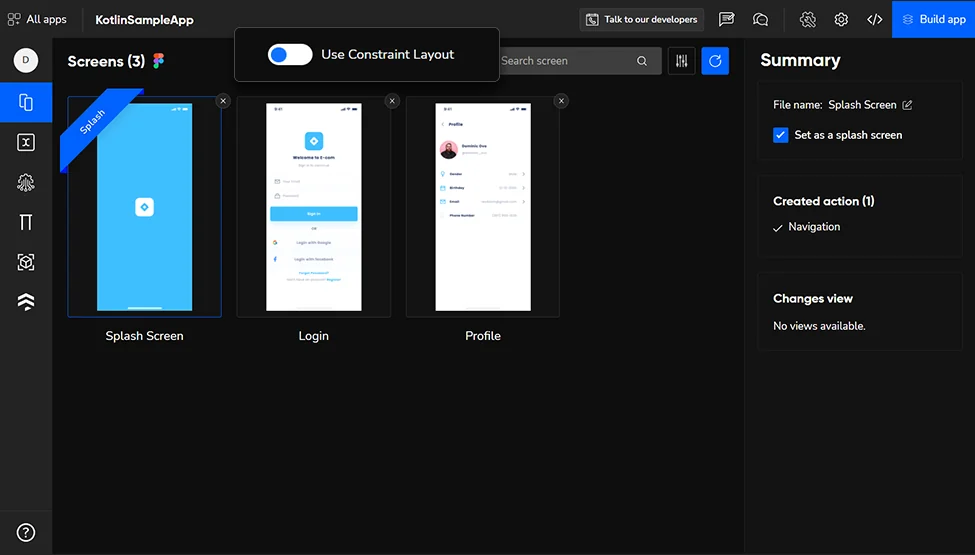Open the integrations gear-puzzle icon in header
Screen dimensions: 975x555
(x=808, y=19)
